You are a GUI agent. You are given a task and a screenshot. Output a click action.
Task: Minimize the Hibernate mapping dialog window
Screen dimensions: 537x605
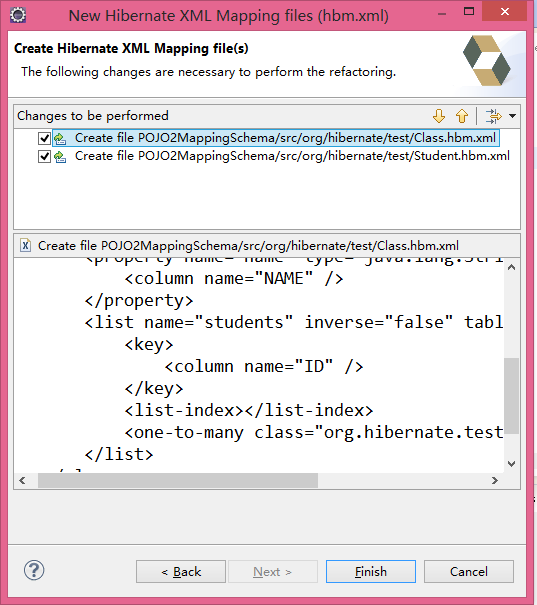point(442,14)
